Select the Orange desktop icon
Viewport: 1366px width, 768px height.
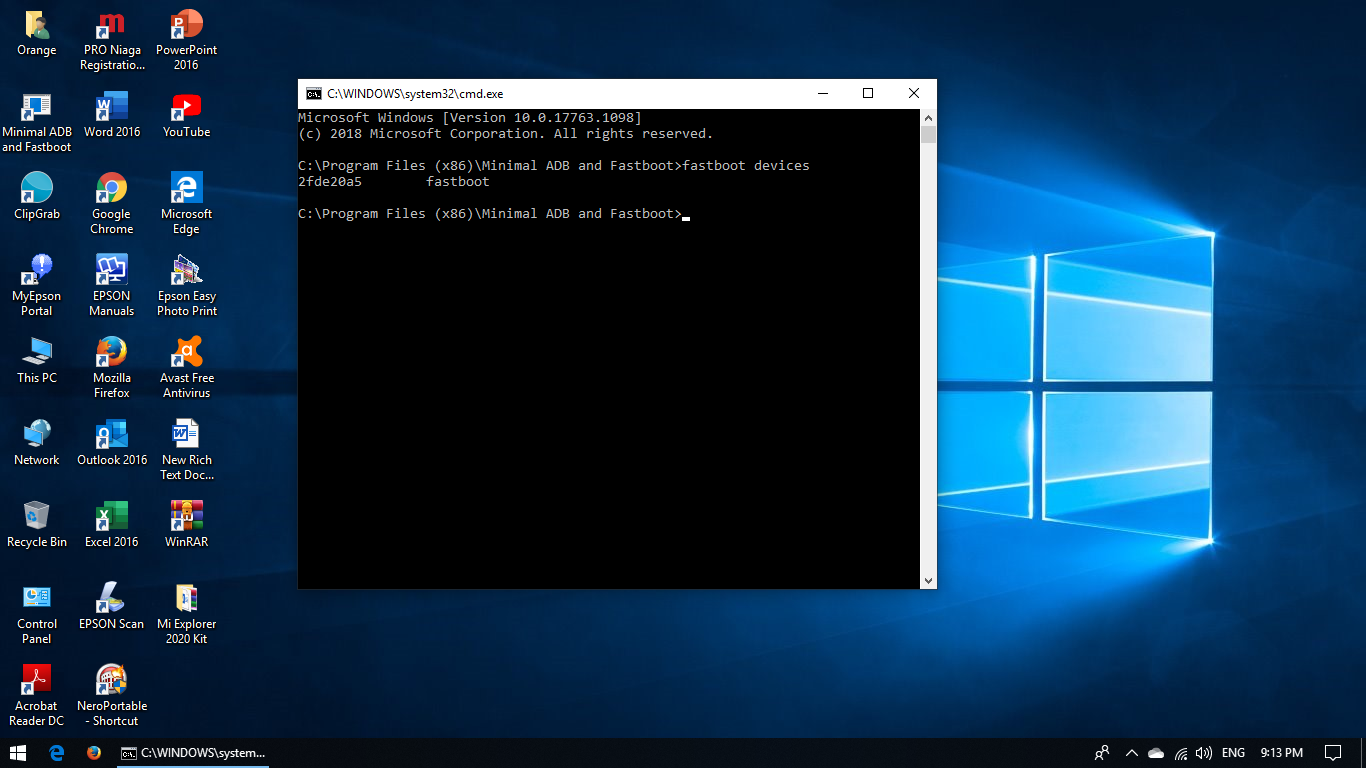[x=37, y=34]
